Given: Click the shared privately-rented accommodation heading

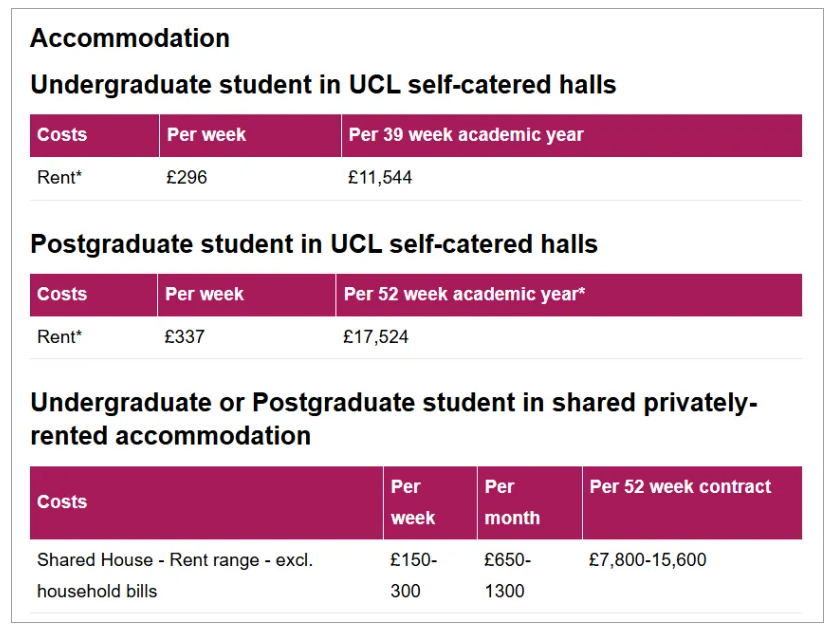Looking at the screenshot, I should pos(394,419).
